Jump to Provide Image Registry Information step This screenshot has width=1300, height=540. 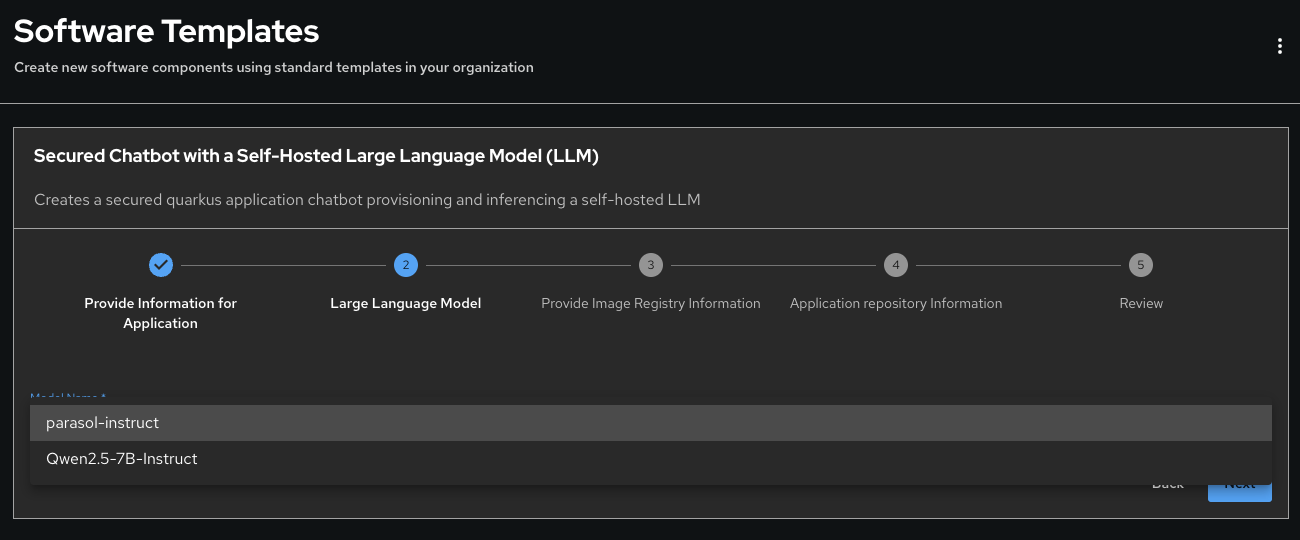tap(651, 303)
